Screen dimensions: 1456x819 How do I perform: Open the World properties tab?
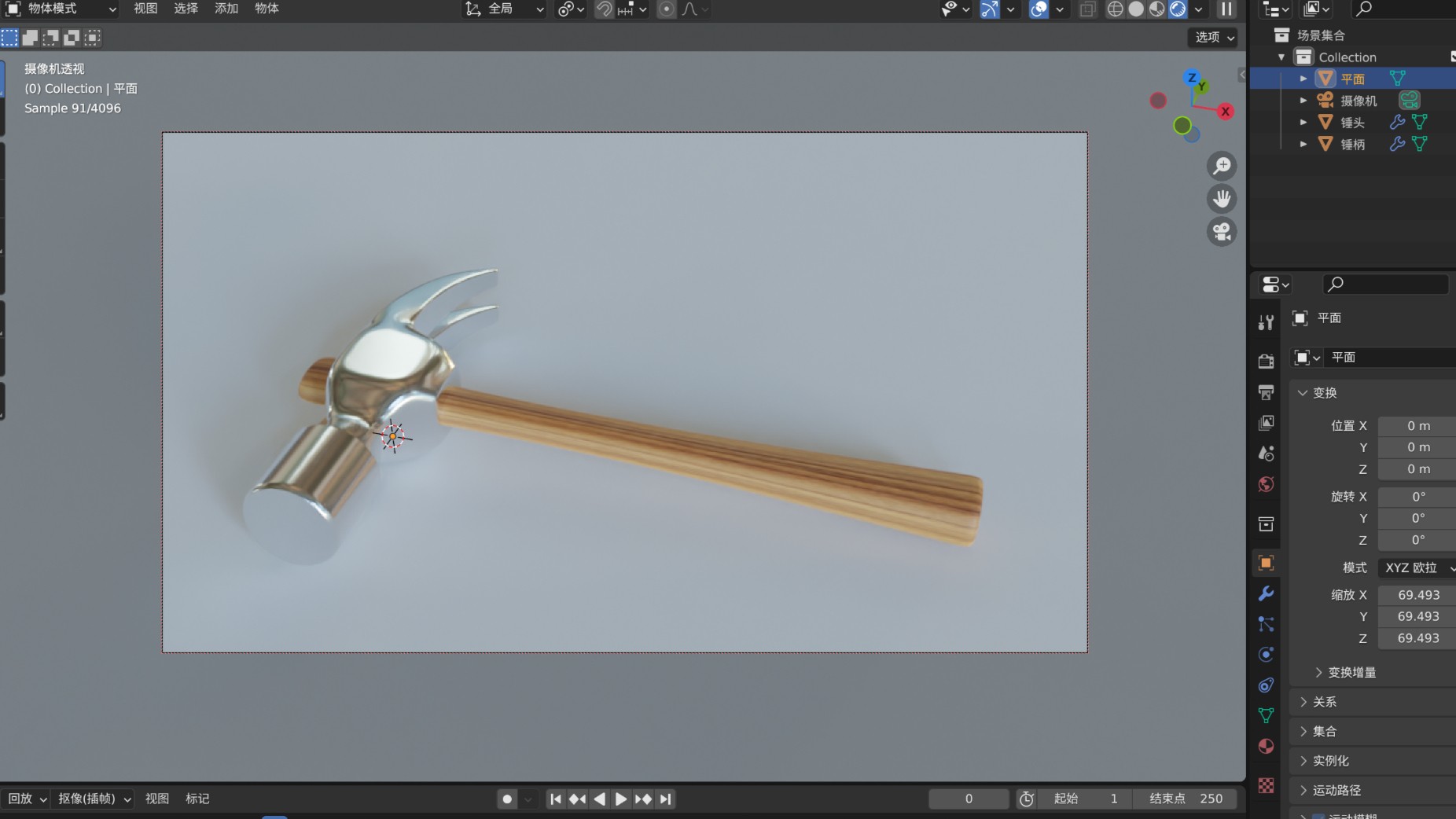coord(1266,484)
